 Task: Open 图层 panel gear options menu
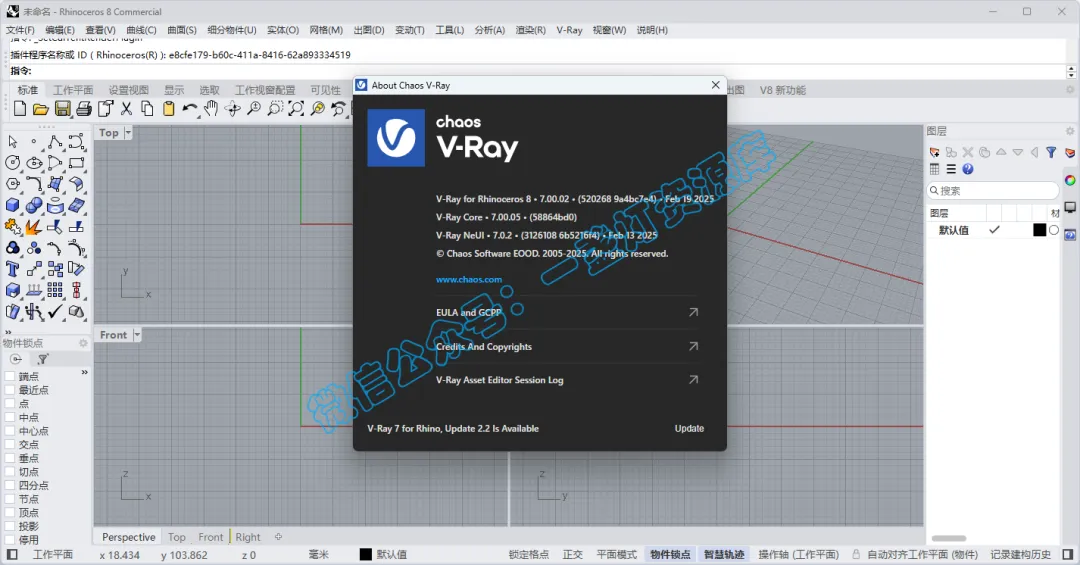[1070, 131]
